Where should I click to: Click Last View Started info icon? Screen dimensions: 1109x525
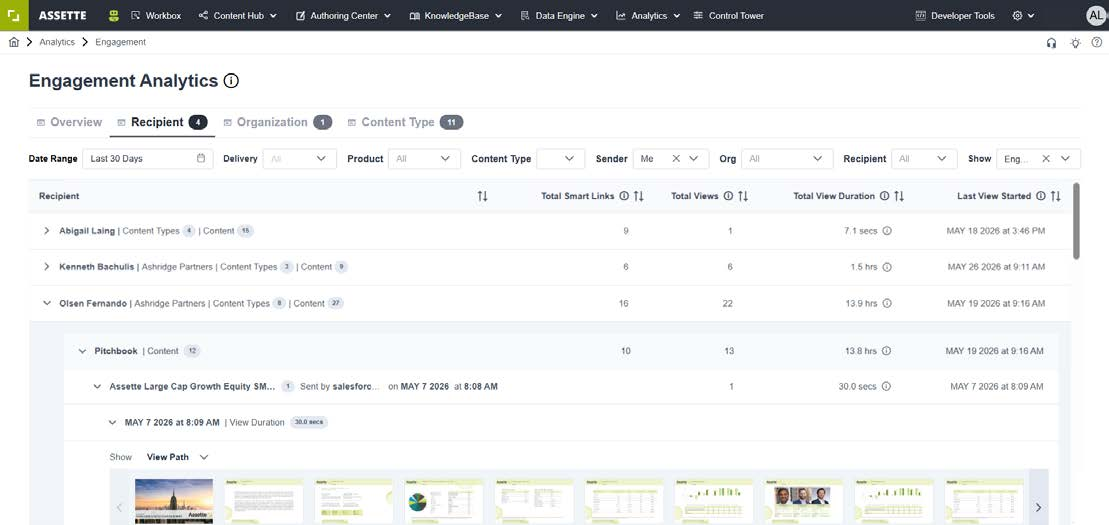pos(1040,196)
